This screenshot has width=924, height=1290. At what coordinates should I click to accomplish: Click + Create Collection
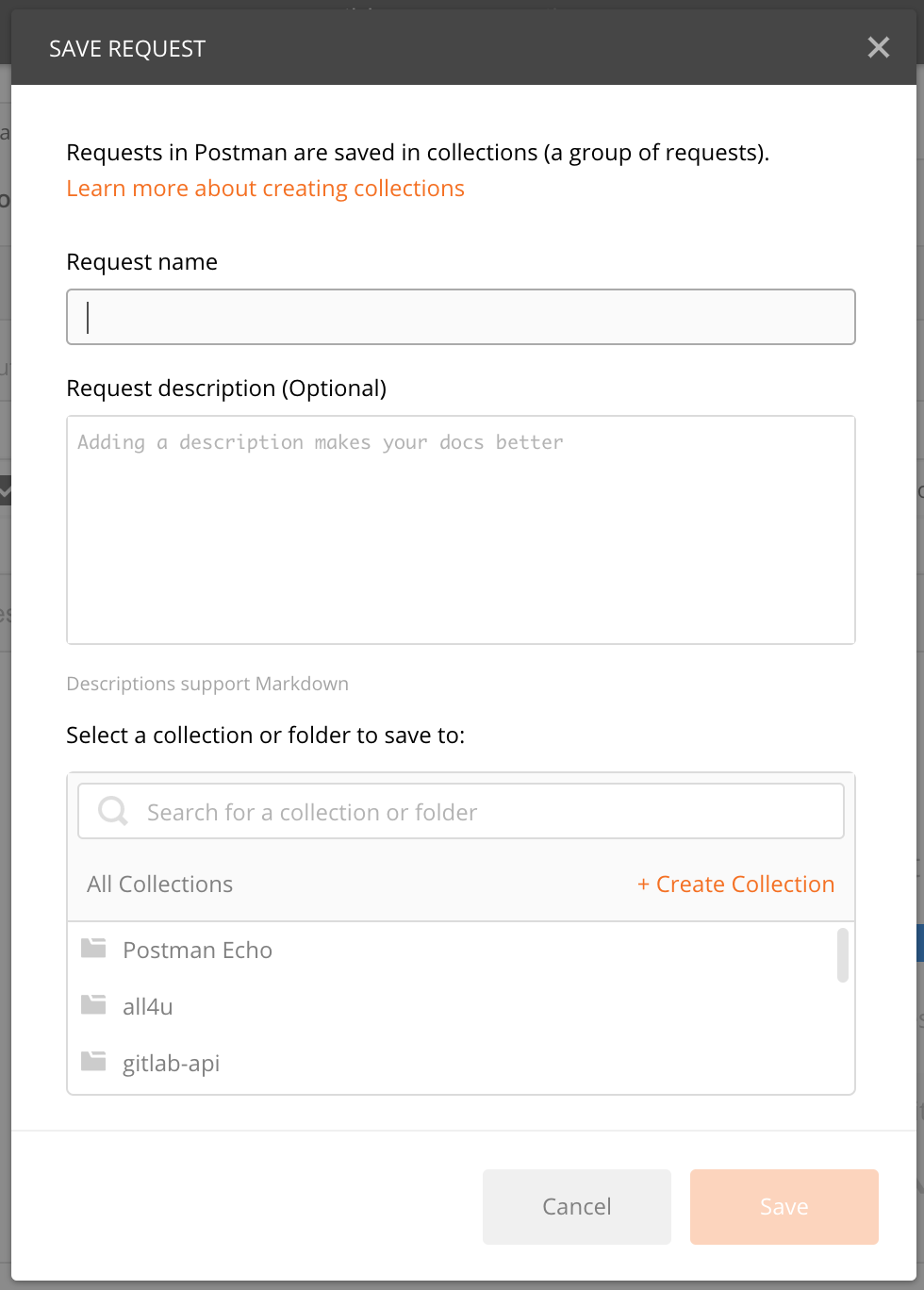(735, 885)
